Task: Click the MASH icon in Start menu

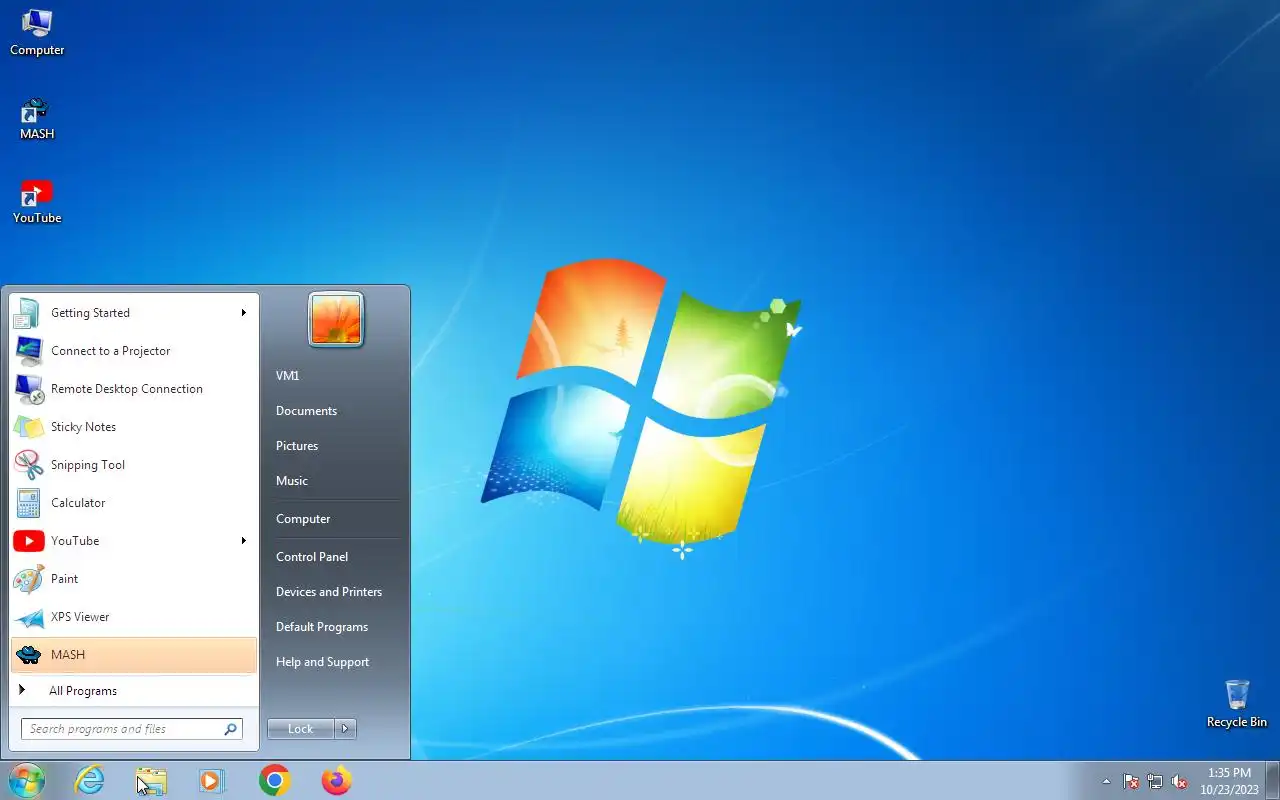Action: [x=28, y=655]
